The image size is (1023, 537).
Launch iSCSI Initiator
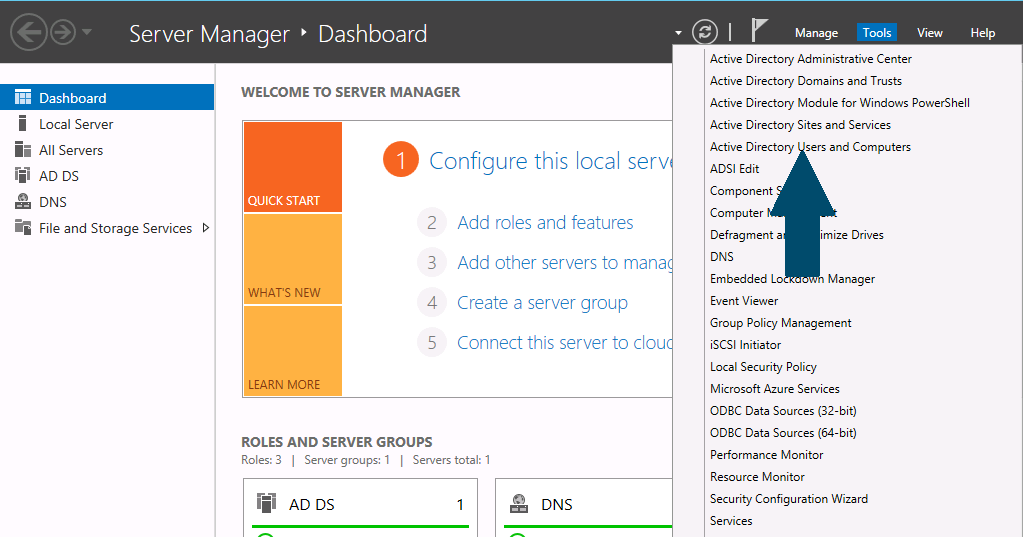pyautogui.click(x=745, y=345)
